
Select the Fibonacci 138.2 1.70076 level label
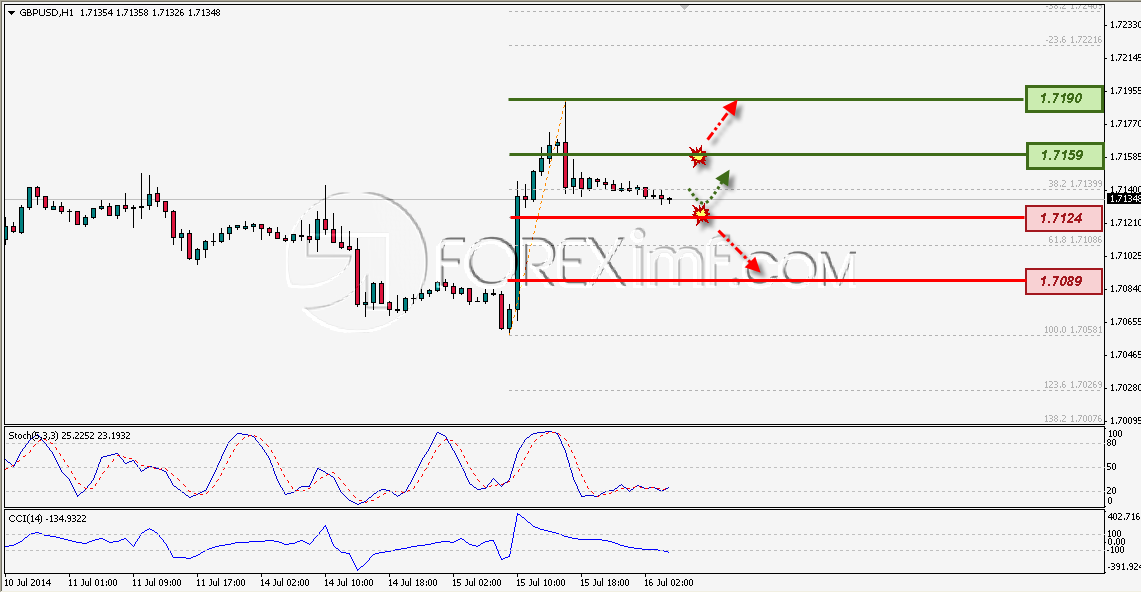(1073, 419)
